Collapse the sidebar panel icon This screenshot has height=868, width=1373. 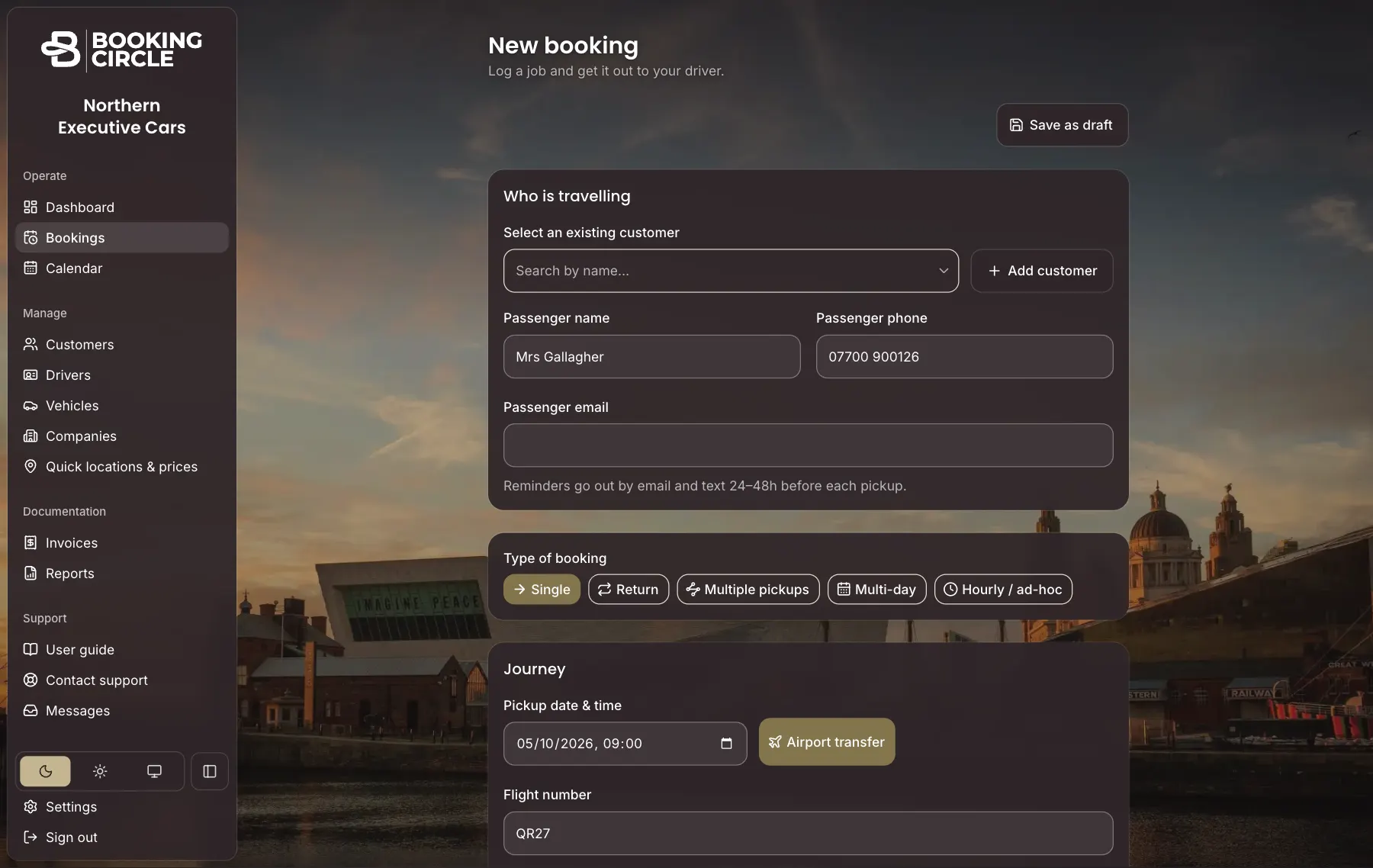pos(210,771)
